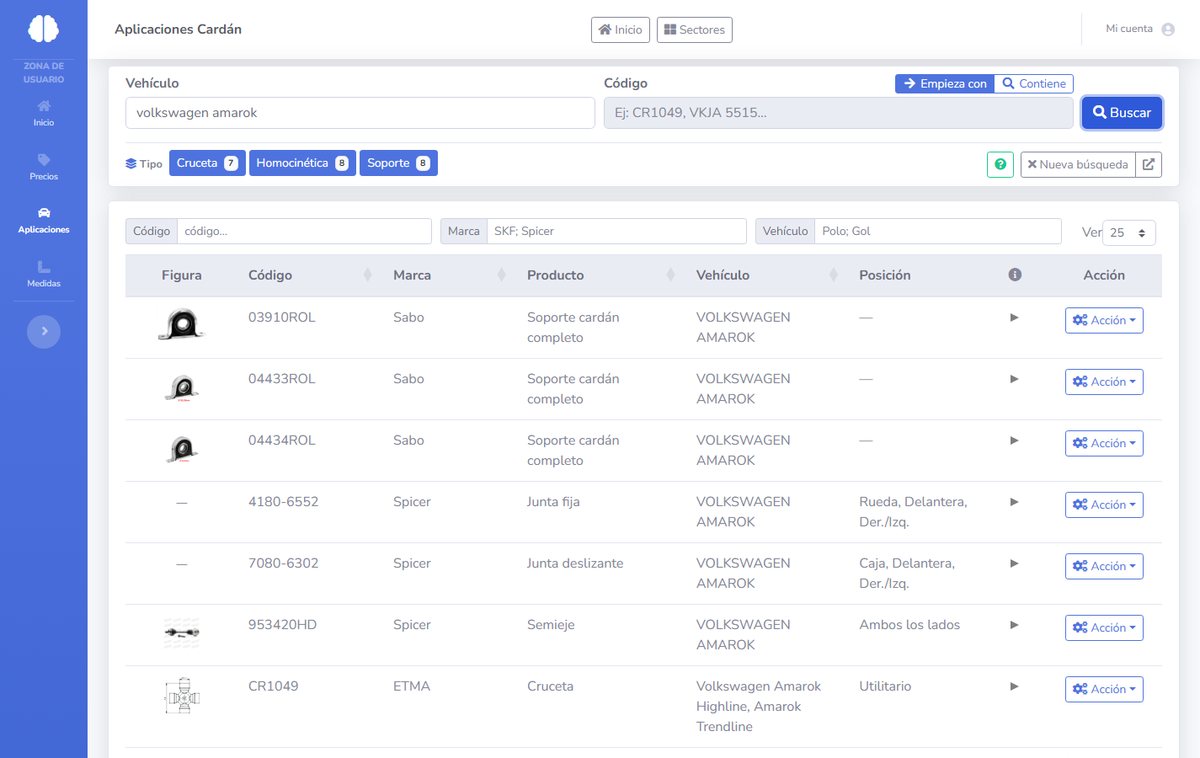The height and width of the screenshot is (758, 1200).
Task: Expand the sidebar with the arrow button
Action: 44,331
